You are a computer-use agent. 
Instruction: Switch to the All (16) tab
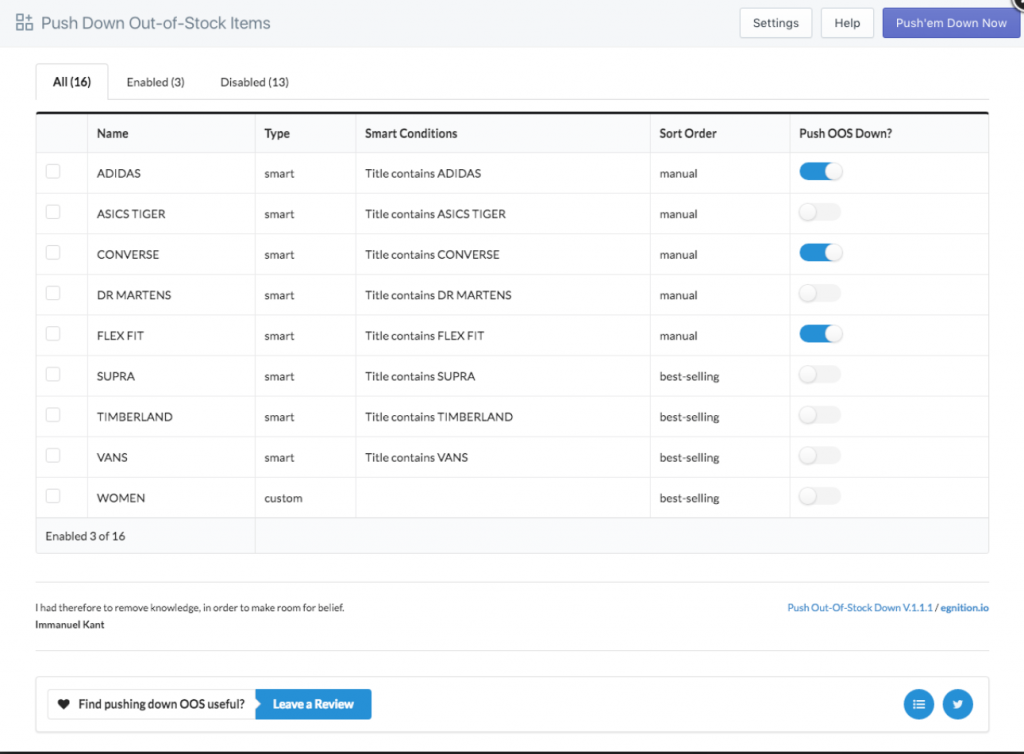[72, 82]
